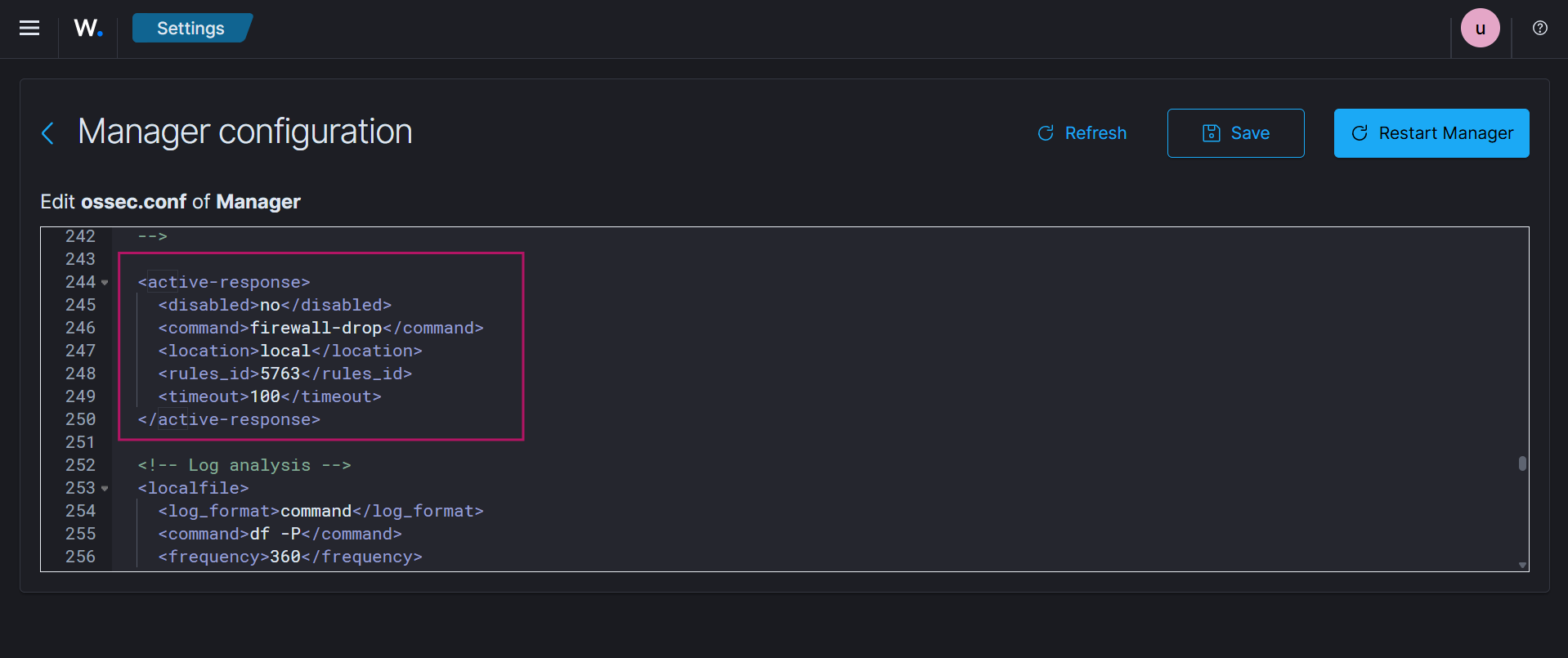Go back using the chevron beside Manager configuration

coord(48,133)
